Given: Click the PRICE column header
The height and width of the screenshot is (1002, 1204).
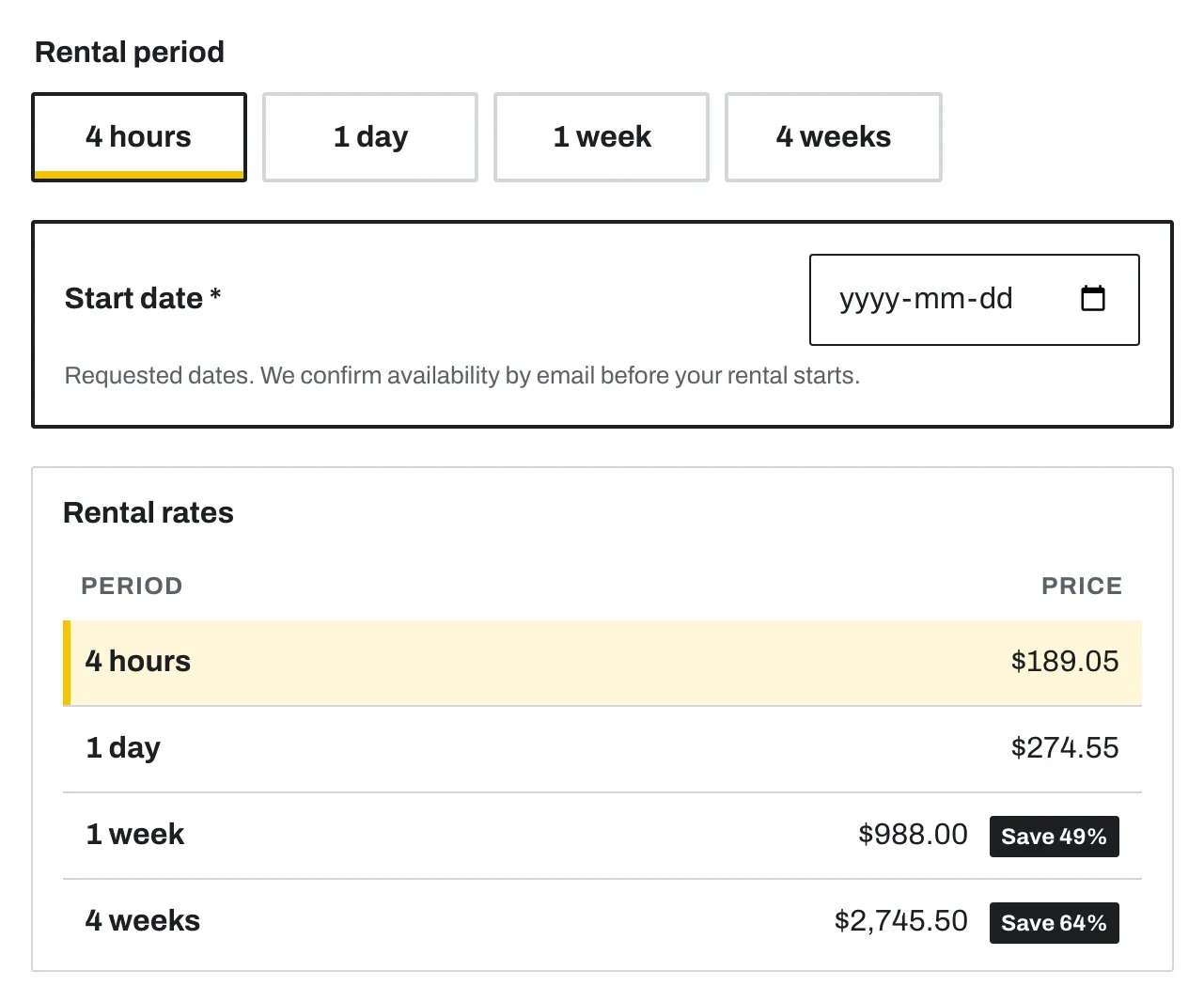Looking at the screenshot, I should [1082, 586].
